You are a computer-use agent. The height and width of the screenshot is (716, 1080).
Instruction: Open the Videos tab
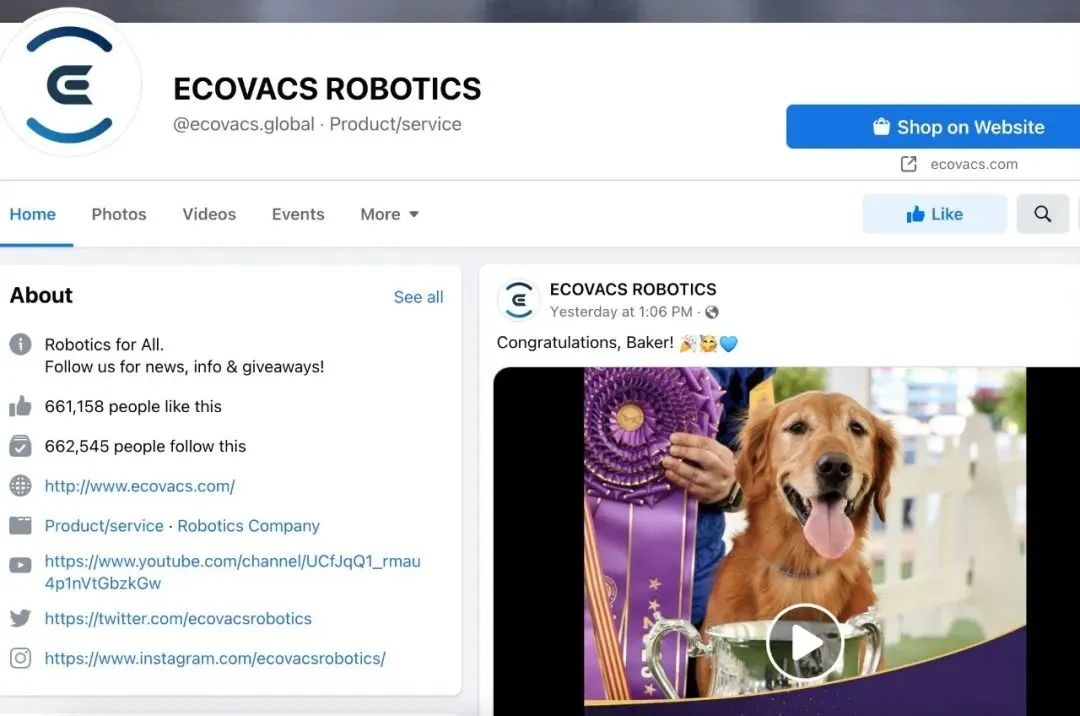(x=209, y=214)
